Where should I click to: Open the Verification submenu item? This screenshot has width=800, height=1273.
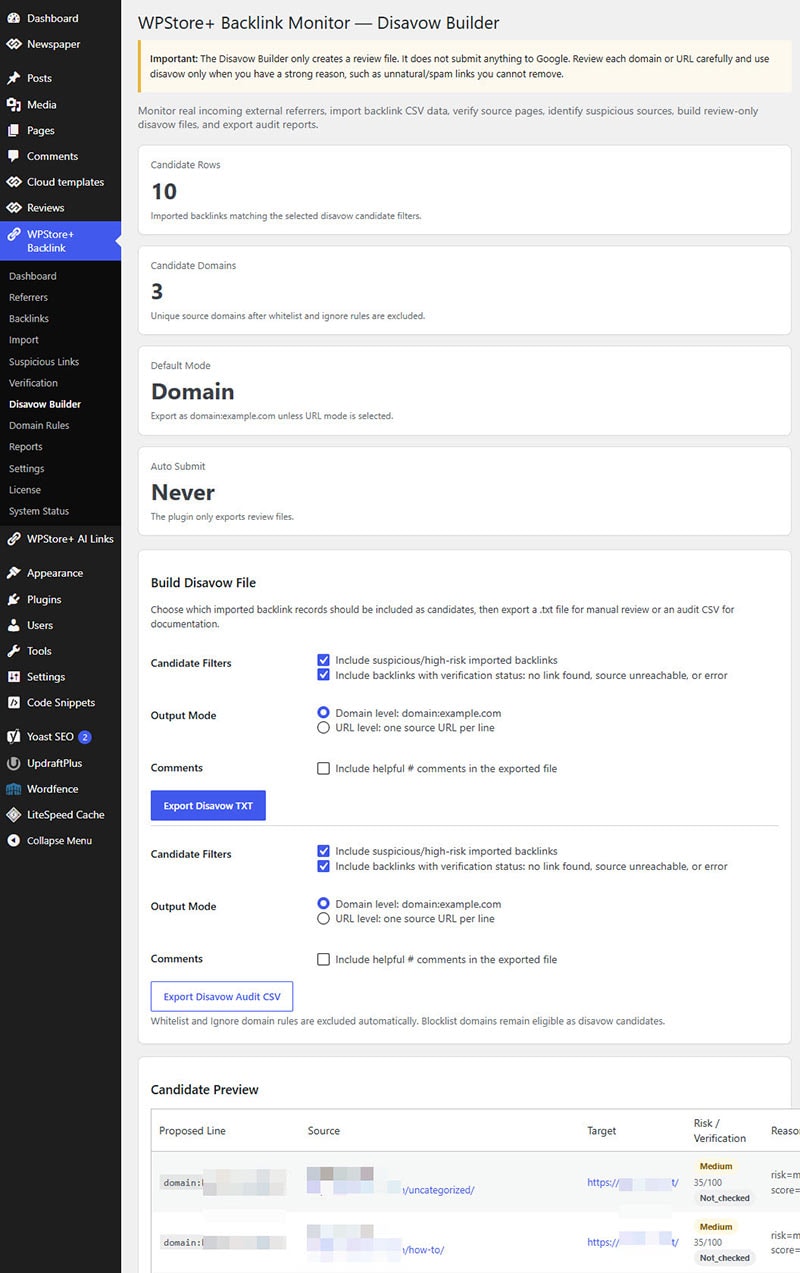33,383
